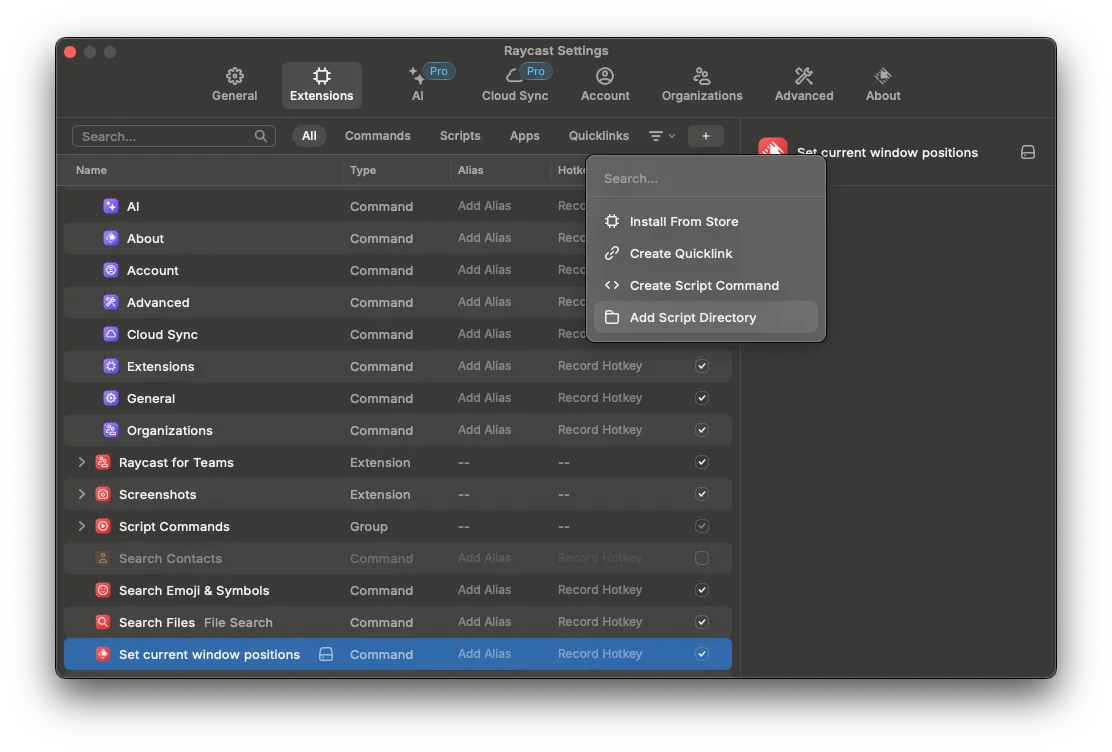Image resolution: width=1112 pixels, height=752 pixels.
Task: Filter list by Scripts
Action: (x=460, y=136)
